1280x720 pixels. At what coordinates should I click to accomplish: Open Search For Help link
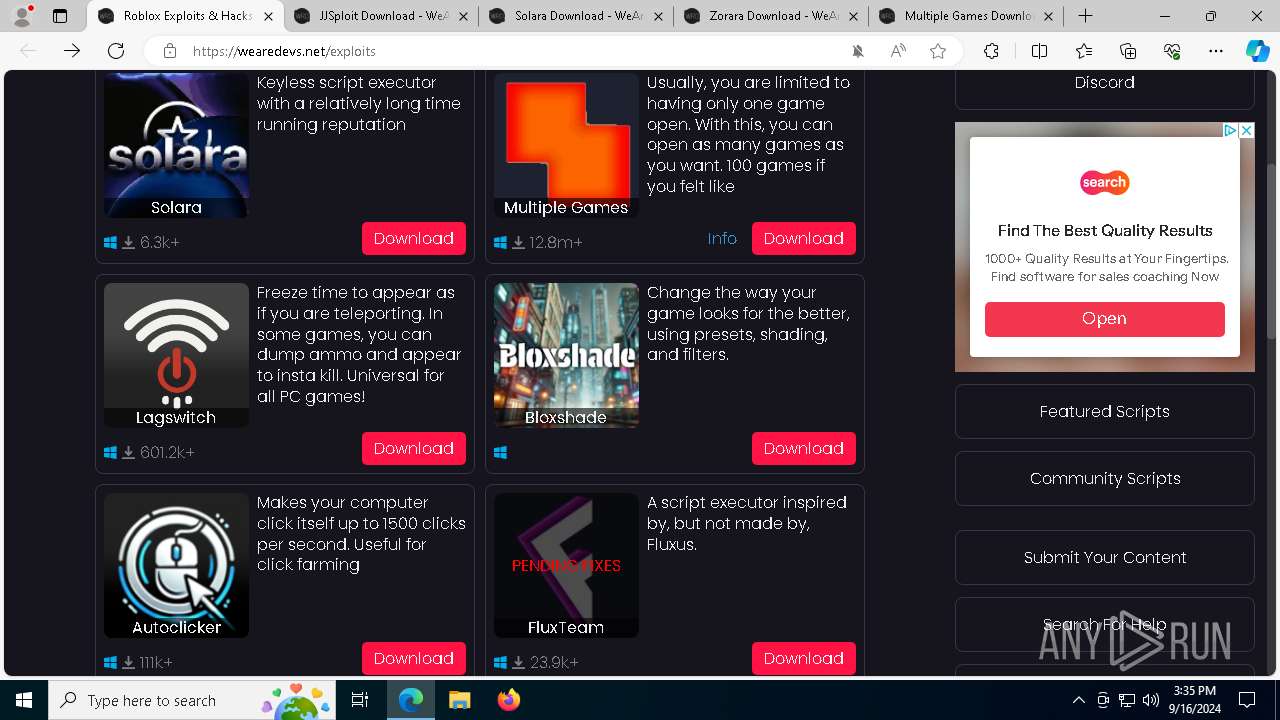click(x=1105, y=625)
